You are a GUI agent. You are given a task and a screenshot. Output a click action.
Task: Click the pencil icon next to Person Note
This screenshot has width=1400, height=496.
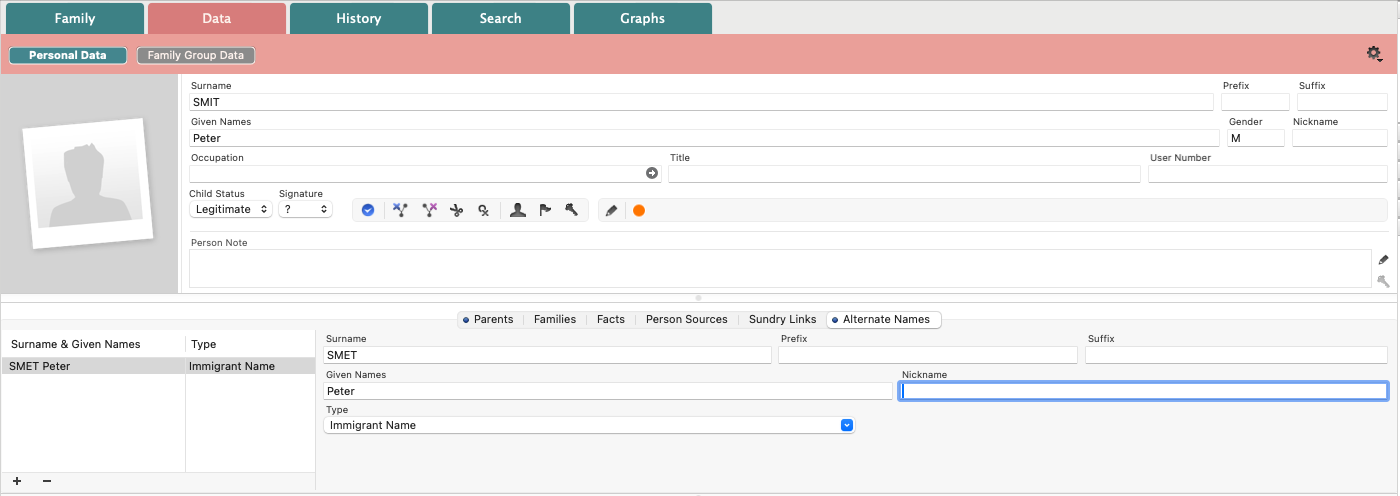1384,260
